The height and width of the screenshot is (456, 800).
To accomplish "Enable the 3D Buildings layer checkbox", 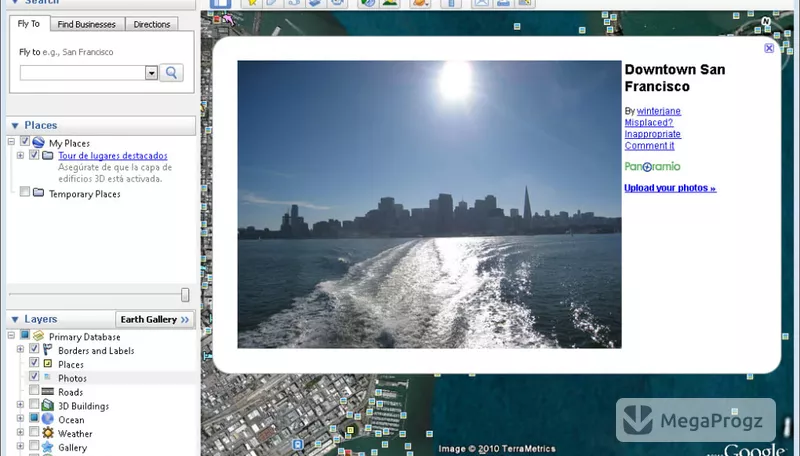I will coord(34,403).
